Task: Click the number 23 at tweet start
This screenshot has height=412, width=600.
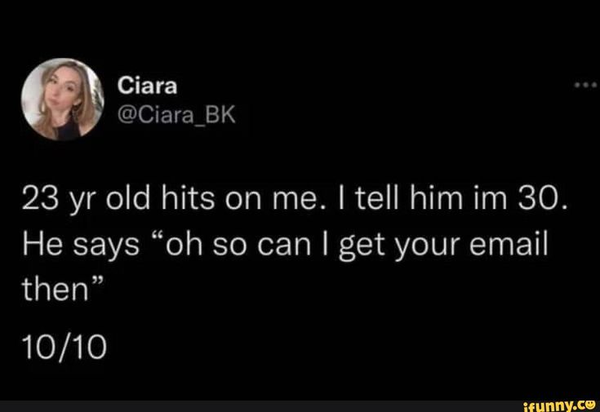Action: click(x=37, y=200)
